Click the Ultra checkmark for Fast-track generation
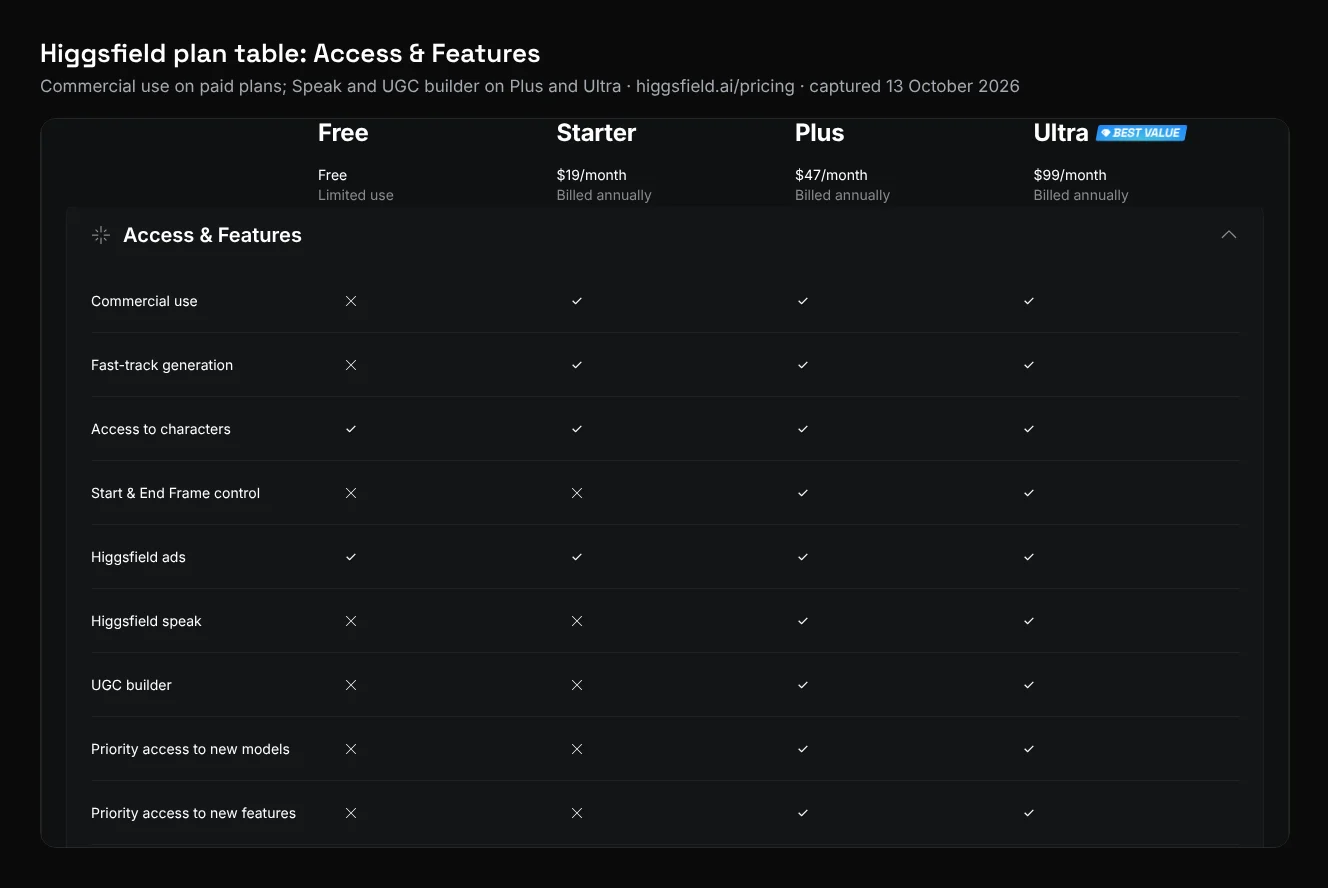The height and width of the screenshot is (888, 1328). tap(1029, 365)
